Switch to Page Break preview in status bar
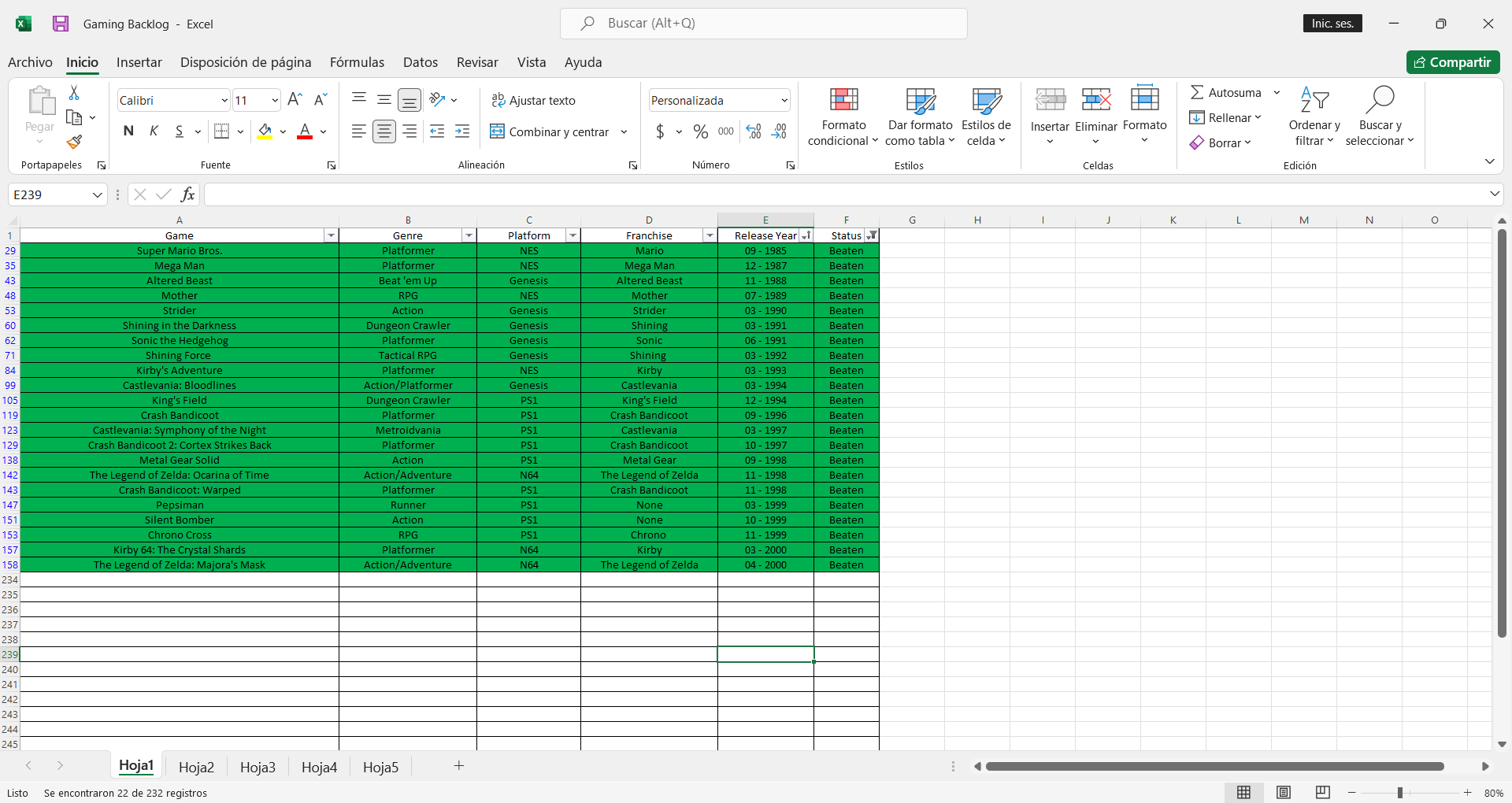Screen dimensions: 1512x803 1323,793
